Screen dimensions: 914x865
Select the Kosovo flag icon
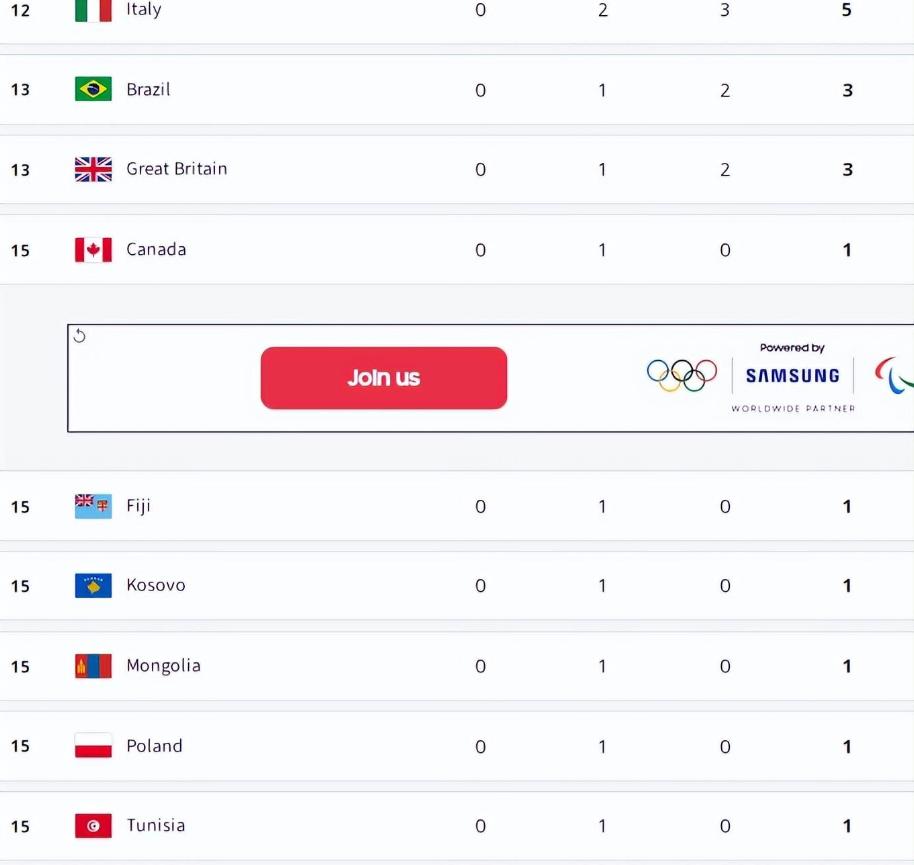point(93,586)
